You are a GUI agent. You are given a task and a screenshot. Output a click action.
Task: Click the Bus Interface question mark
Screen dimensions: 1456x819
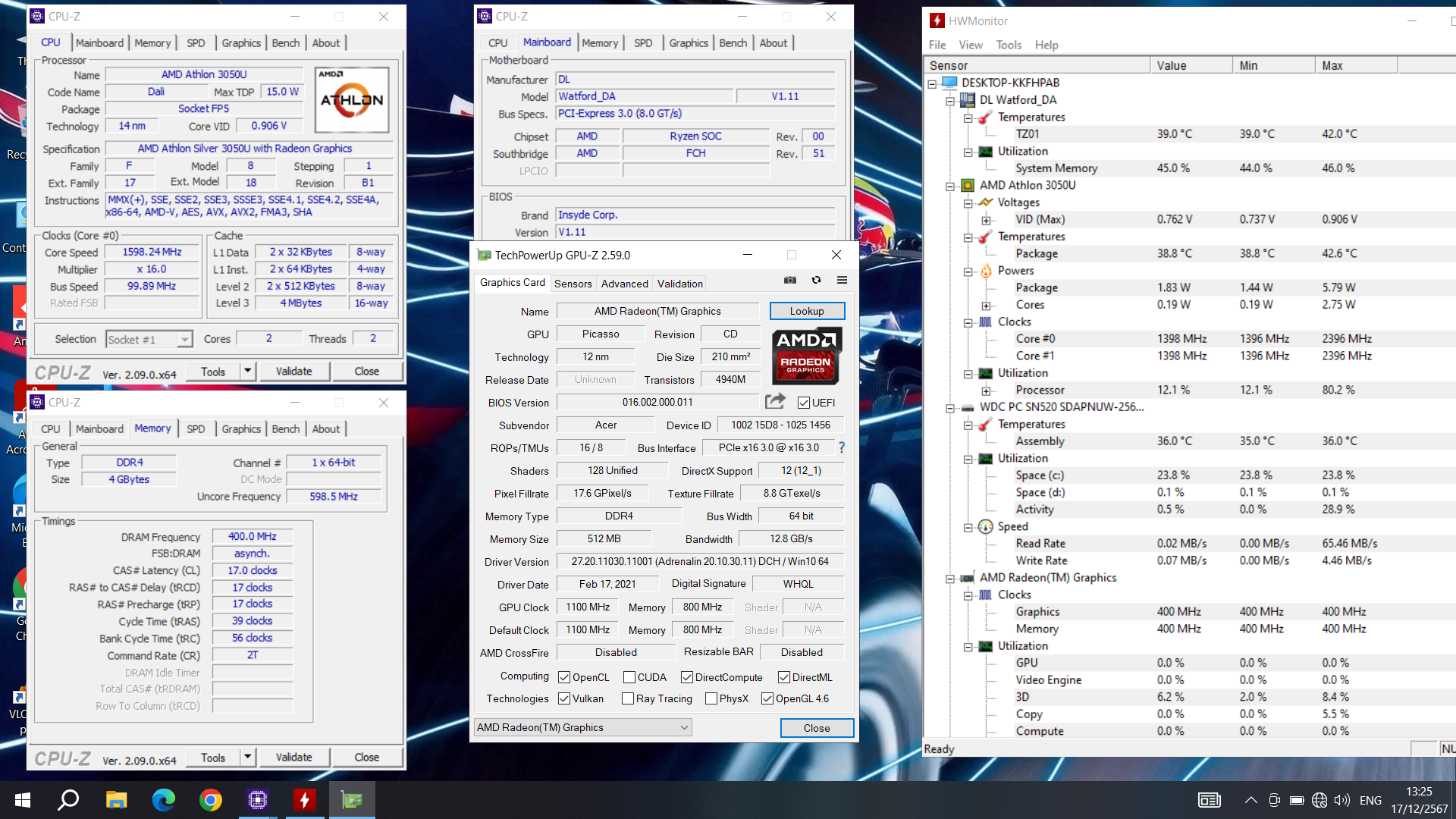coord(842,447)
